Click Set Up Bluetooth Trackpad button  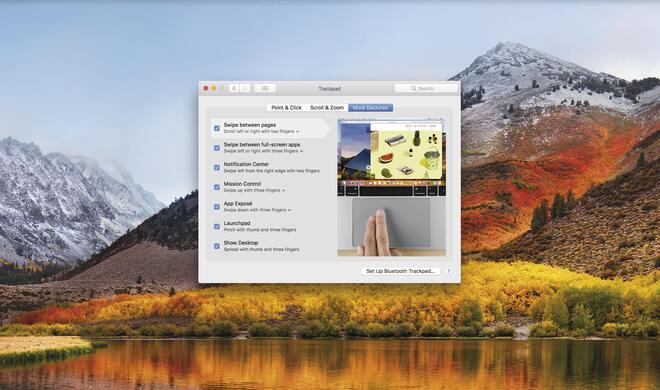coord(400,271)
